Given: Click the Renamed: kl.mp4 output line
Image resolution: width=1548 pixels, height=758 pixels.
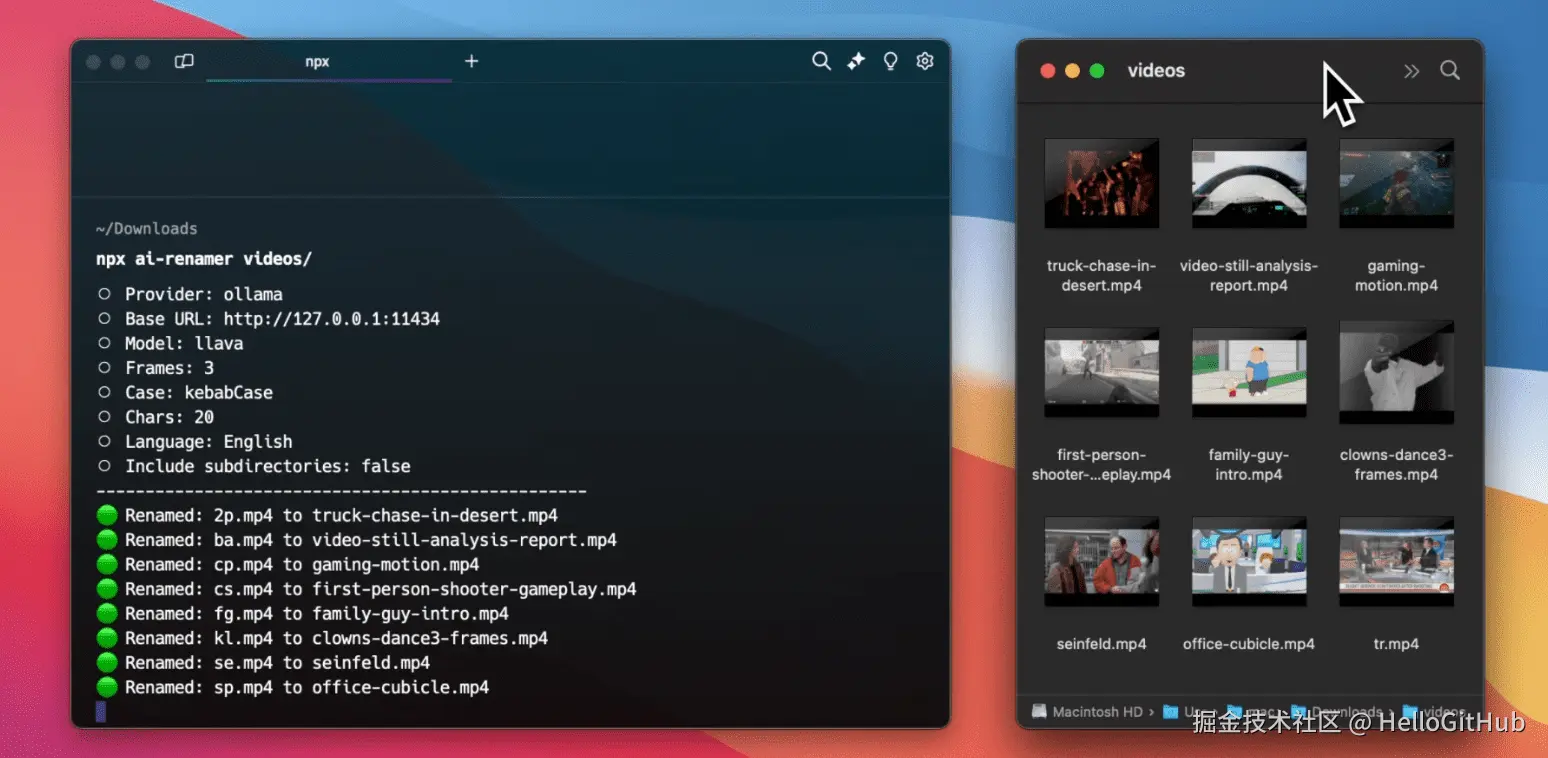Looking at the screenshot, I should tap(322, 638).
